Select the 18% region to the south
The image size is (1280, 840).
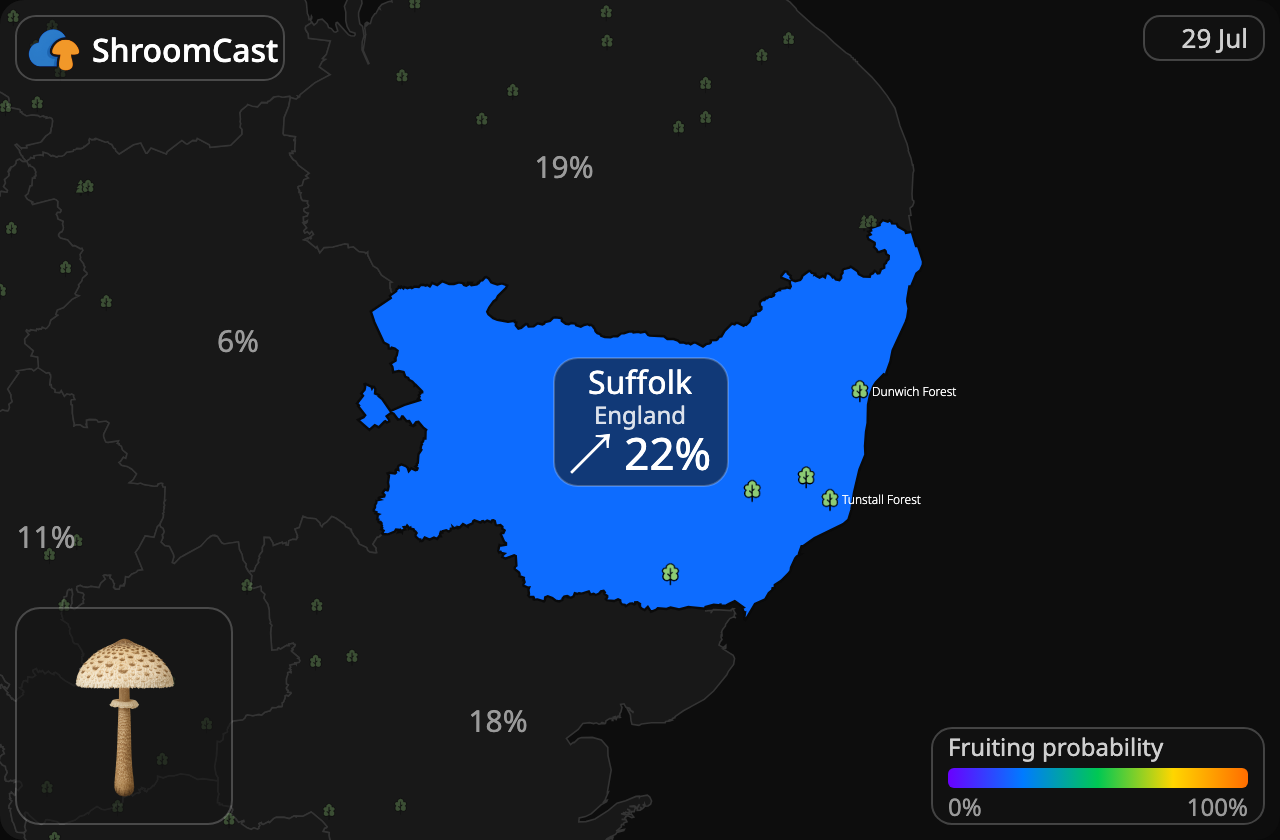click(x=498, y=721)
